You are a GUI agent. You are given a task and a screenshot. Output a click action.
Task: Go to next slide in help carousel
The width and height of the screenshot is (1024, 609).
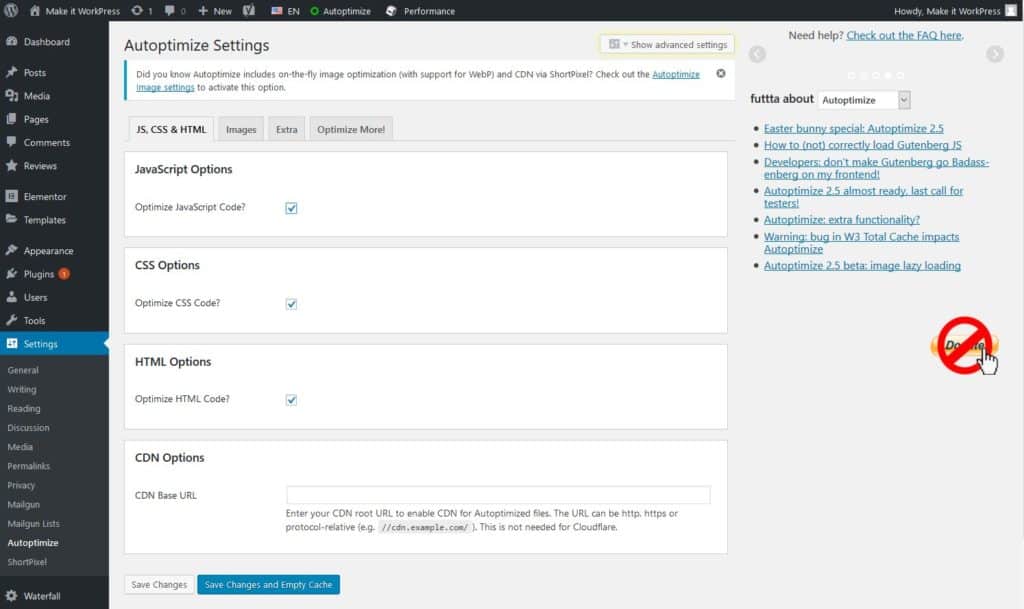995,54
